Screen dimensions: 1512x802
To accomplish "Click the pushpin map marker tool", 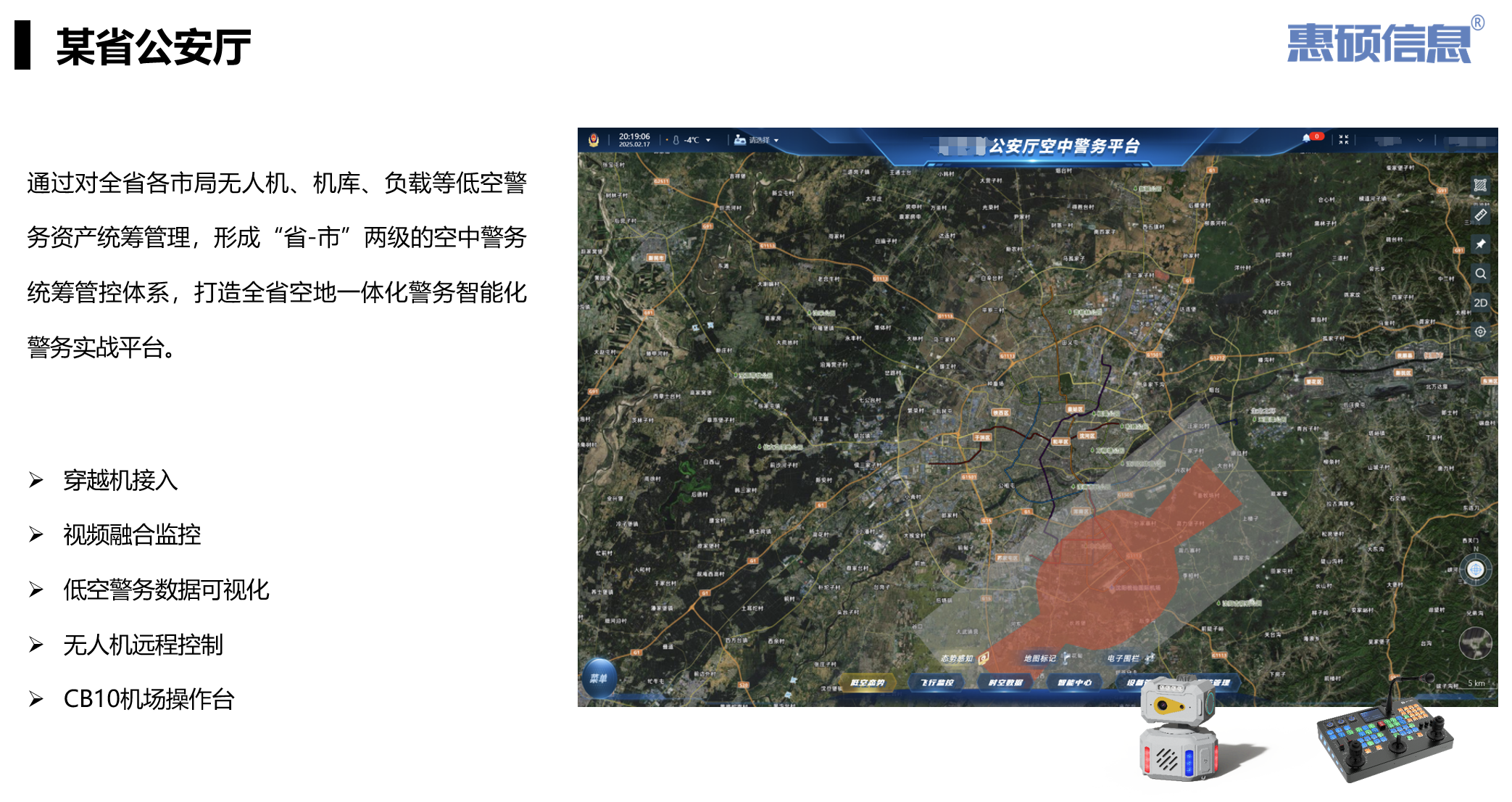I will 1480,244.
